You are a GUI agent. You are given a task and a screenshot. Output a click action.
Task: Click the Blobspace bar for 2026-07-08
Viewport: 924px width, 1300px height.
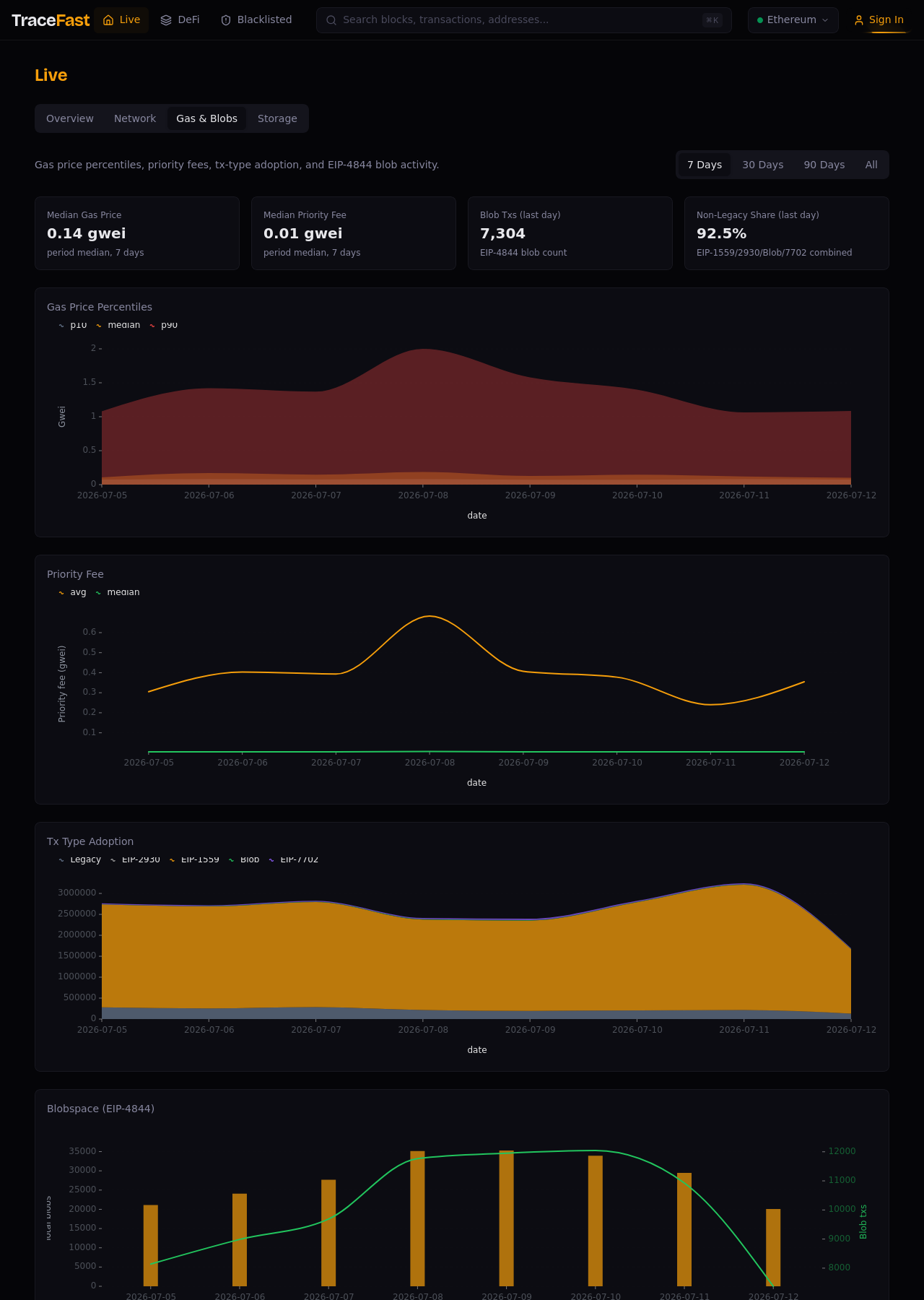(418, 1218)
